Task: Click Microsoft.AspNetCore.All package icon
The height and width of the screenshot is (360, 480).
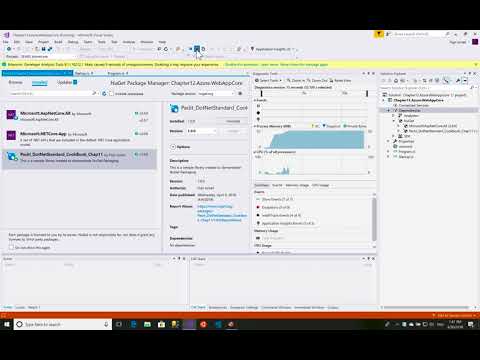Action: pos(11,115)
